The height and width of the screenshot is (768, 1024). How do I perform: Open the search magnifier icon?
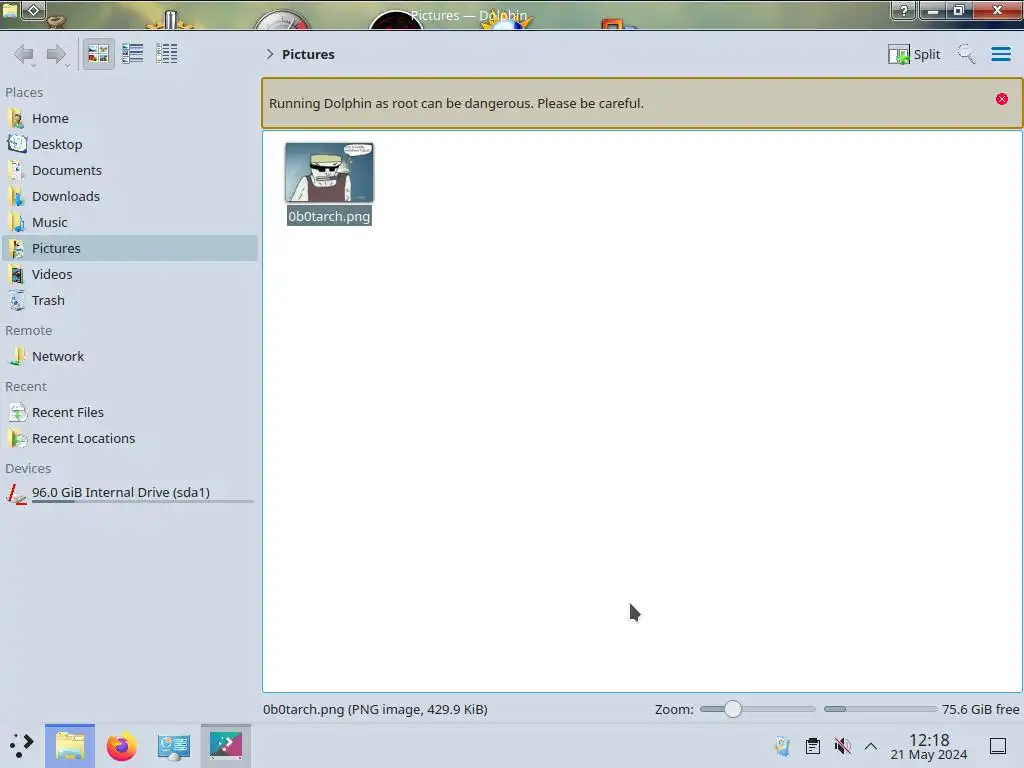coord(966,54)
